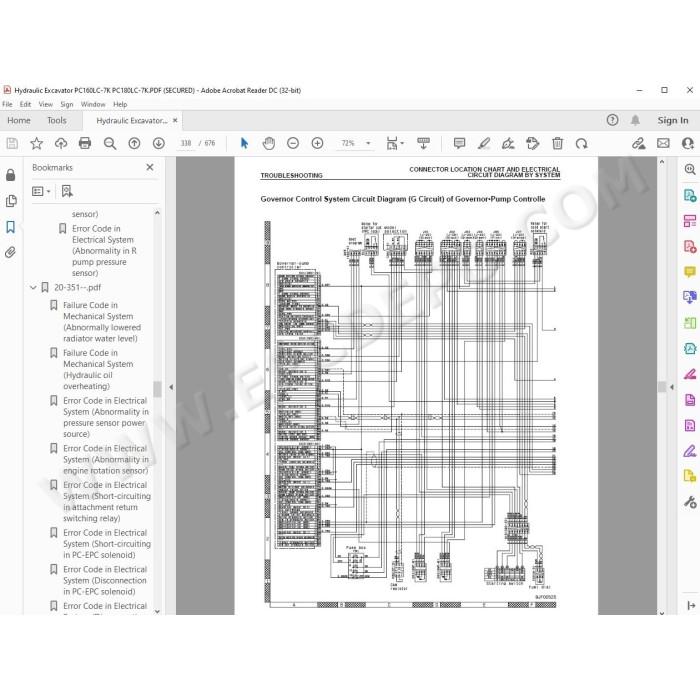Open bookmark Abnormality in engine rotation sensor
Viewport: 700px width, 700px height.
(x=106, y=459)
